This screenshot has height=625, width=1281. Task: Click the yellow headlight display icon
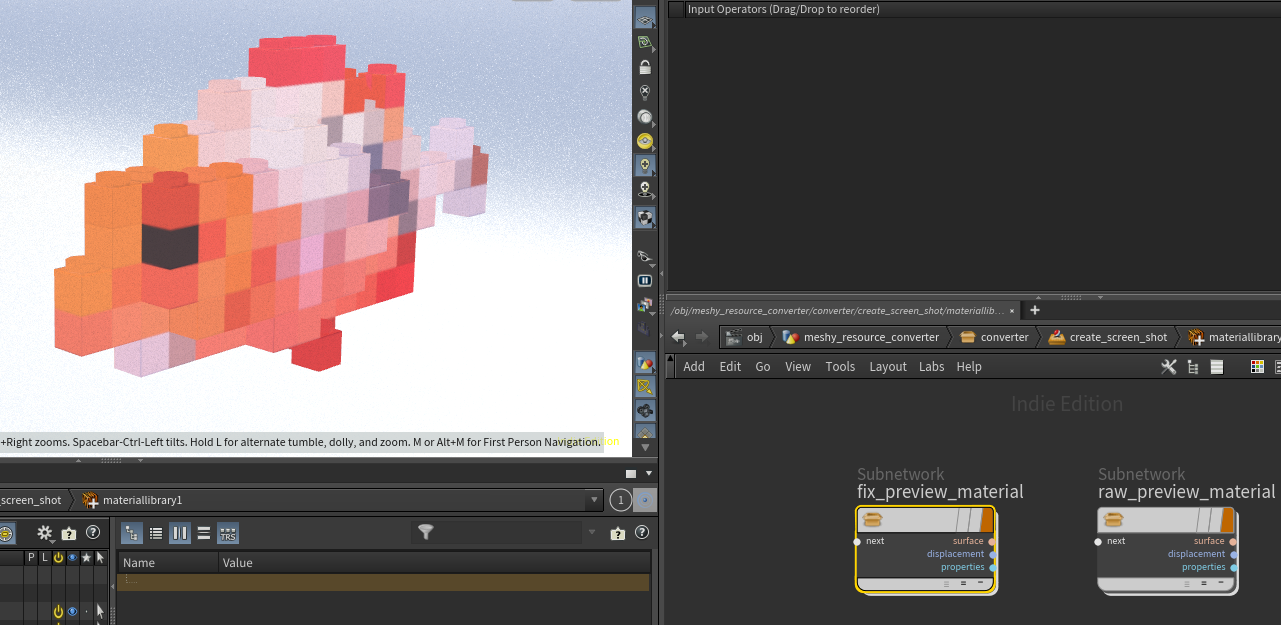pos(645,141)
